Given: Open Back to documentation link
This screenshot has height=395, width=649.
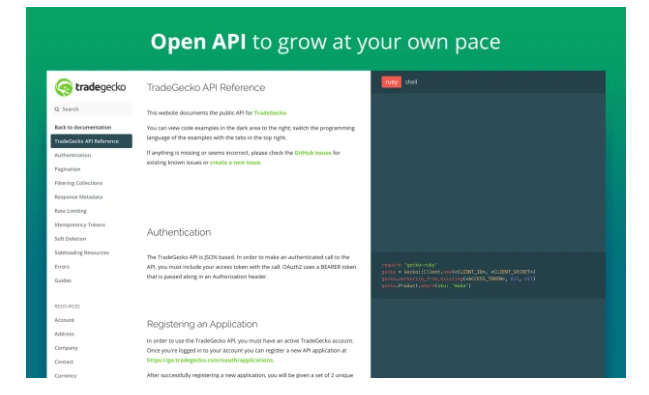Looking at the screenshot, I should (83, 127).
